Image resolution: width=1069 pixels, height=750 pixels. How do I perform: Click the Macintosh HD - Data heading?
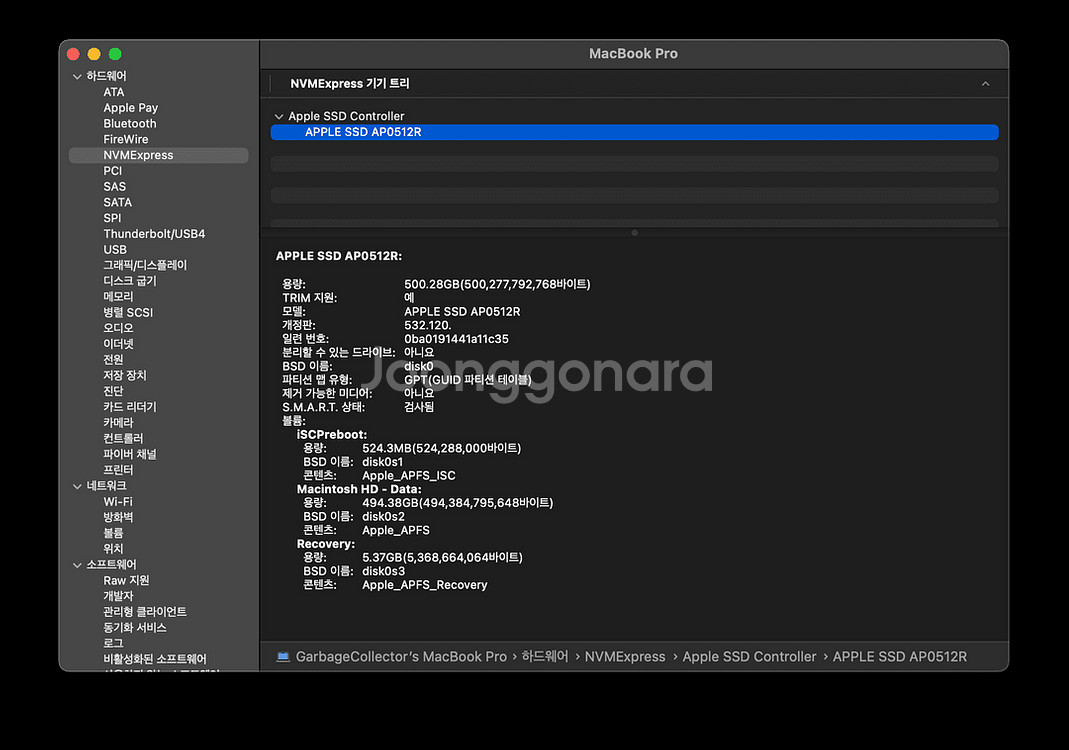359,489
